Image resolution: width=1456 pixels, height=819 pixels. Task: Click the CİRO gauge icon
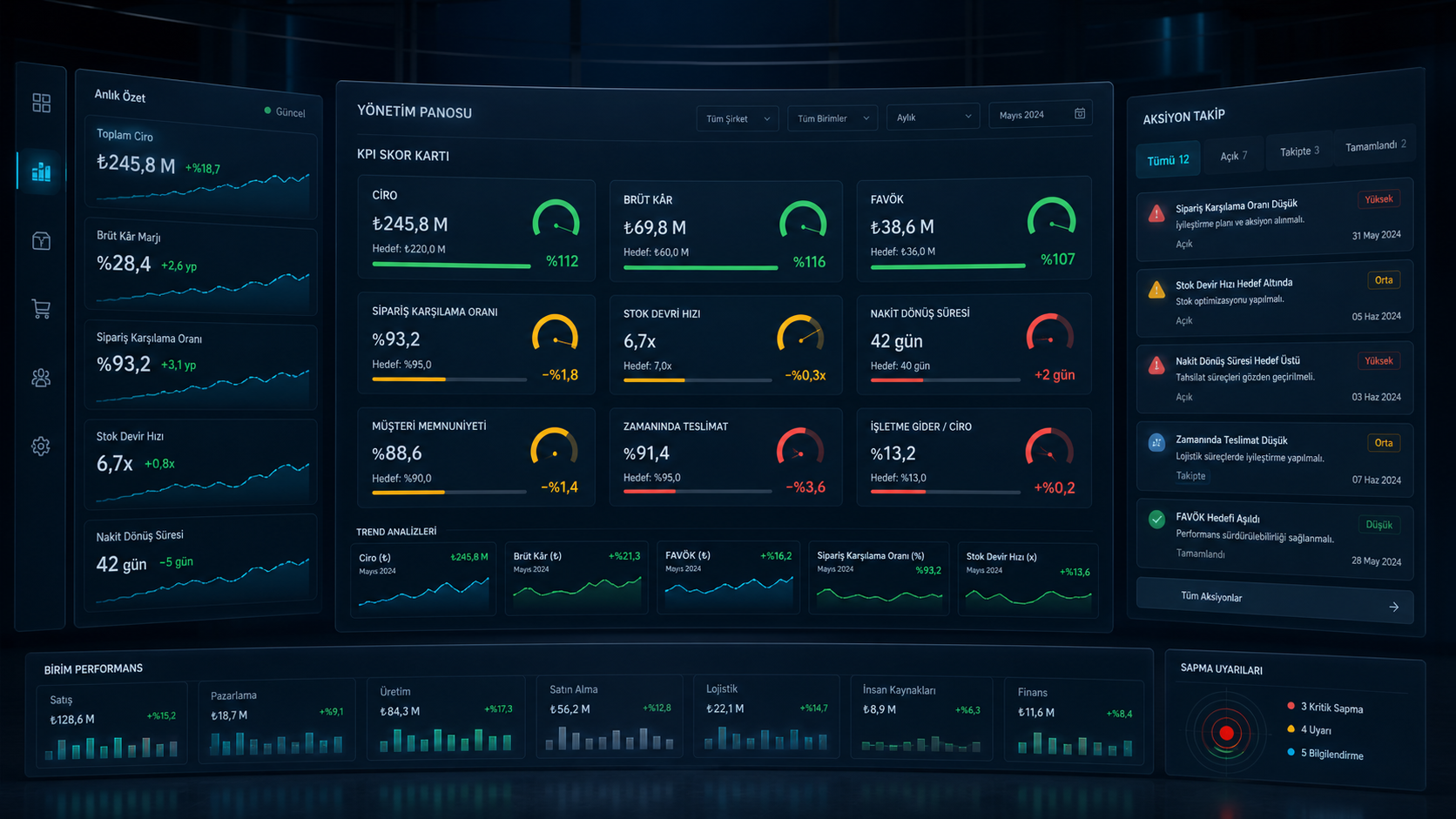[556, 219]
